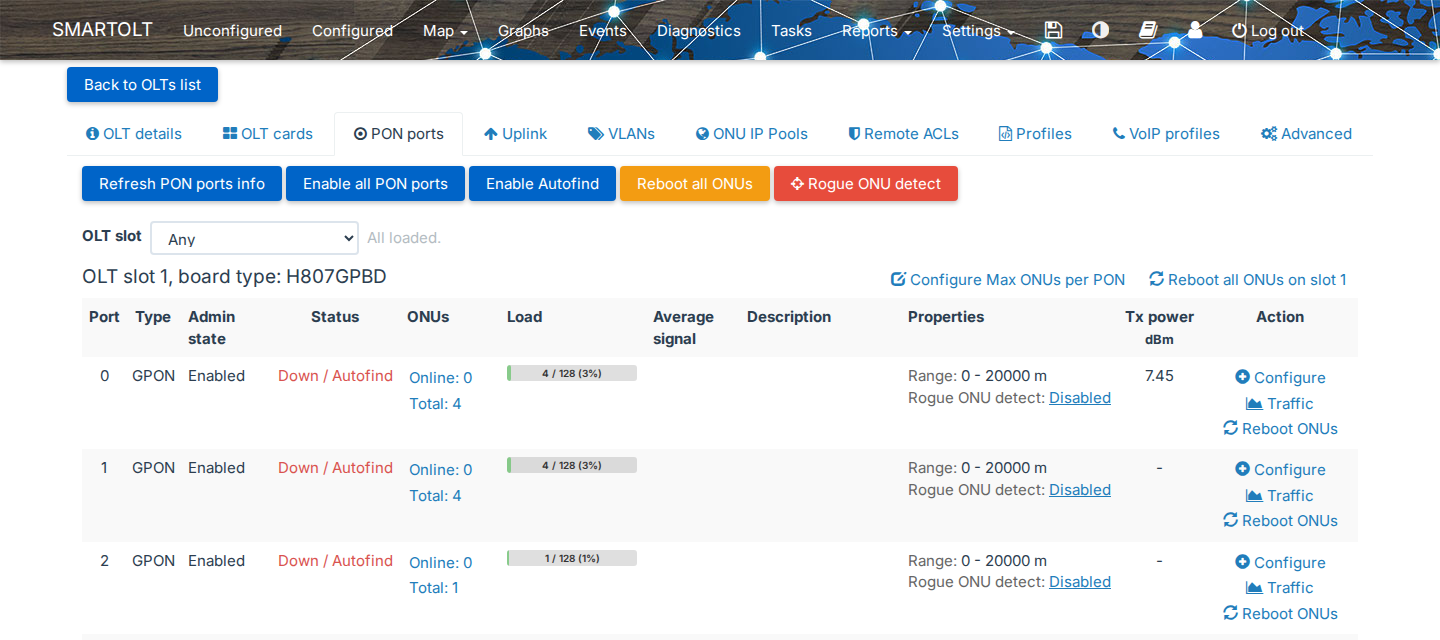Expand the Reports menu

coord(876,31)
